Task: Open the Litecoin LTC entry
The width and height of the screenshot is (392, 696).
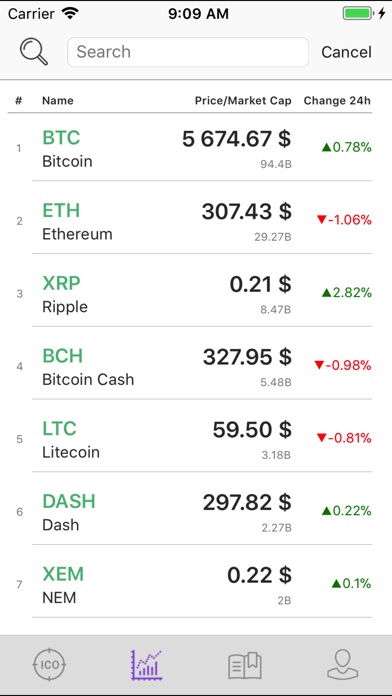Action: pyautogui.click(x=196, y=439)
